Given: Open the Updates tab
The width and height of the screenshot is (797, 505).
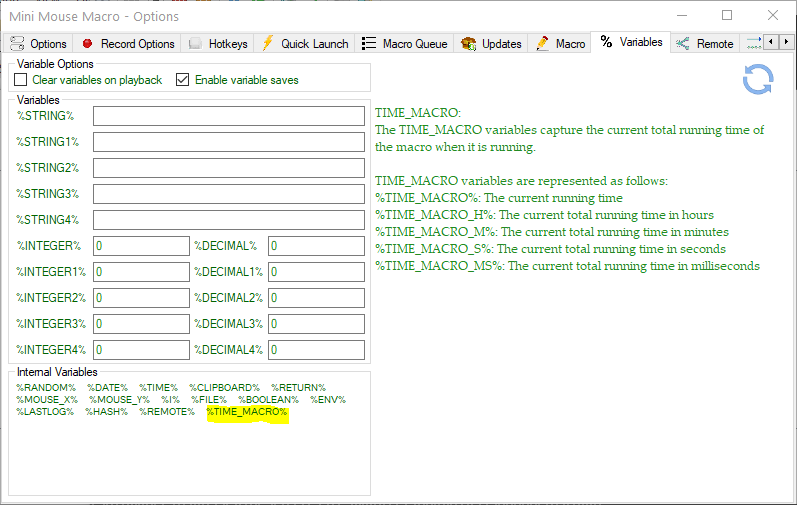Looking at the screenshot, I should tap(491, 44).
